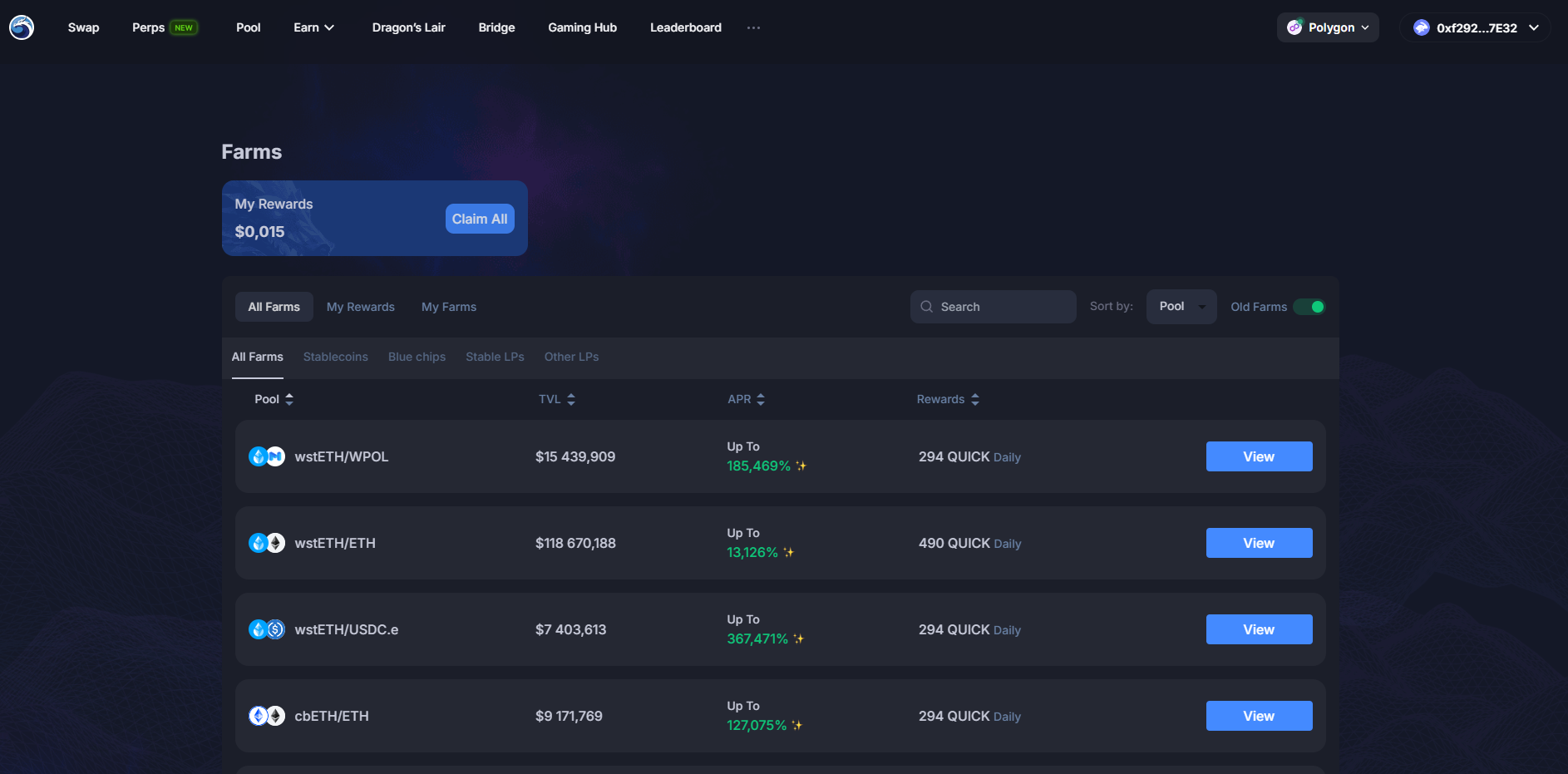The width and height of the screenshot is (1568, 774).
Task: Click the wallet avatar icon
Action: (x=1422, y=27)
